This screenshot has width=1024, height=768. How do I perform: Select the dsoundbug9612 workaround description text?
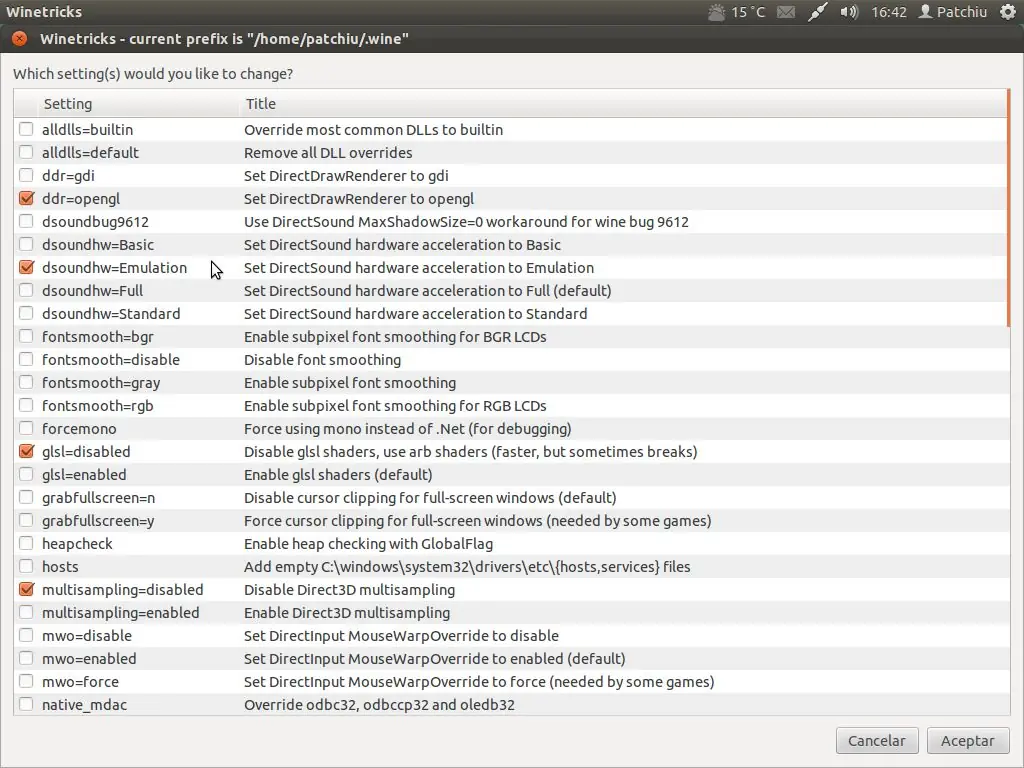pyautogui.click(x=466, y=221)
